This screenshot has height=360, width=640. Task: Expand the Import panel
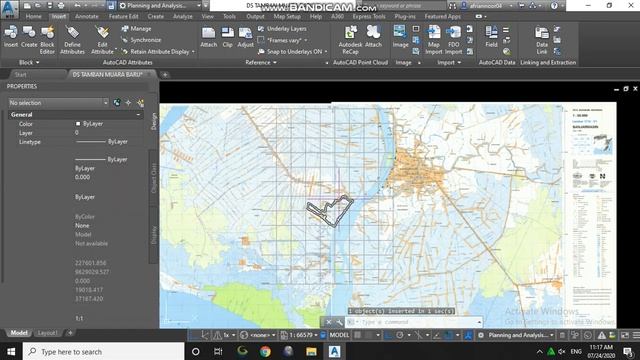[449, 62]
